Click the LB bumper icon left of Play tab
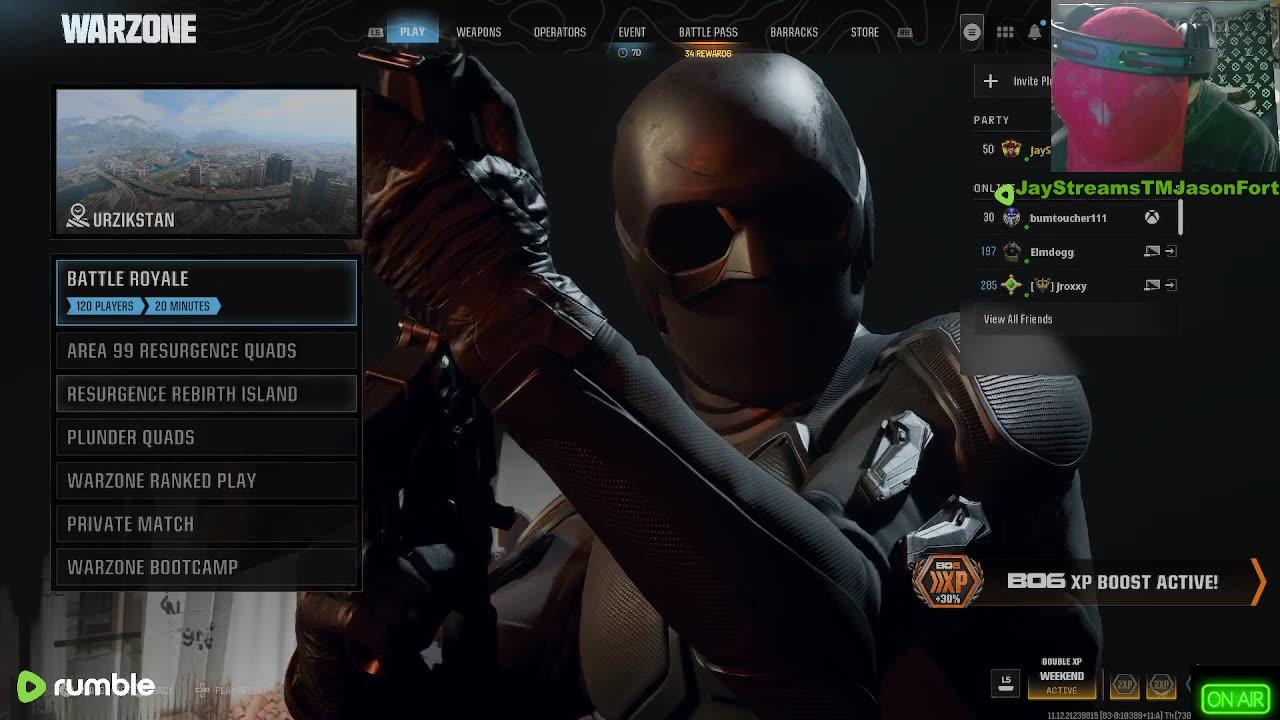The height and width of the screenshot is (720, 1280). (376, 32)
